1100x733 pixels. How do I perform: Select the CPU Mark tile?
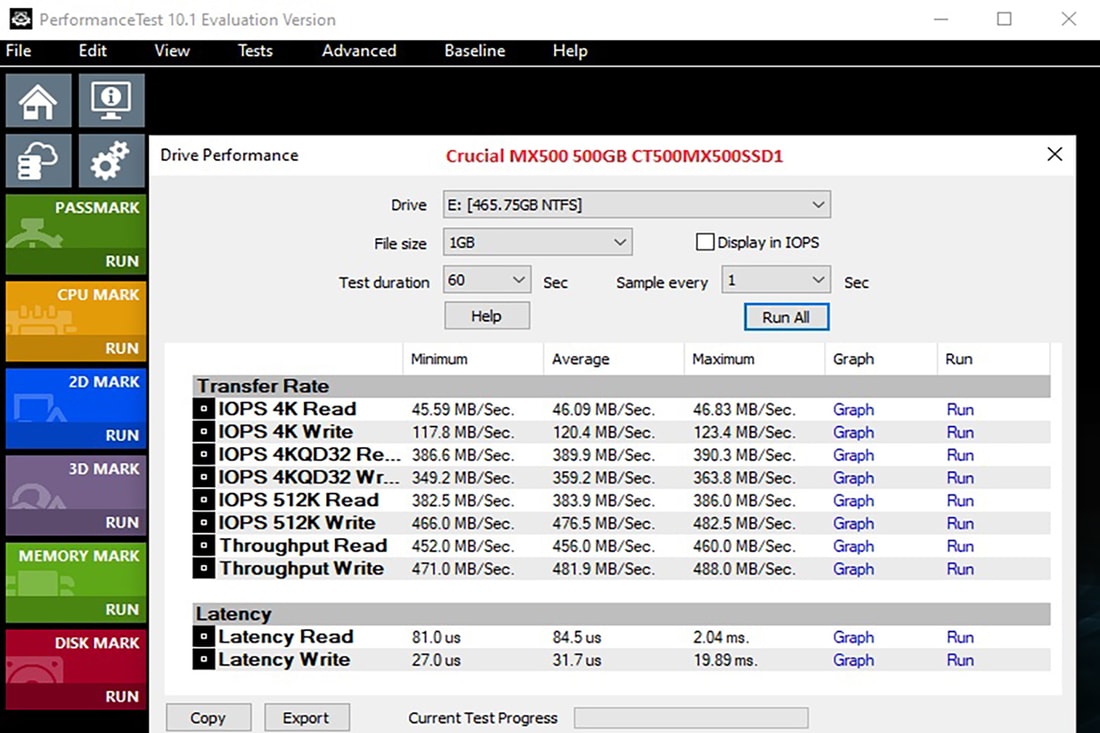[x=76, y=321]
